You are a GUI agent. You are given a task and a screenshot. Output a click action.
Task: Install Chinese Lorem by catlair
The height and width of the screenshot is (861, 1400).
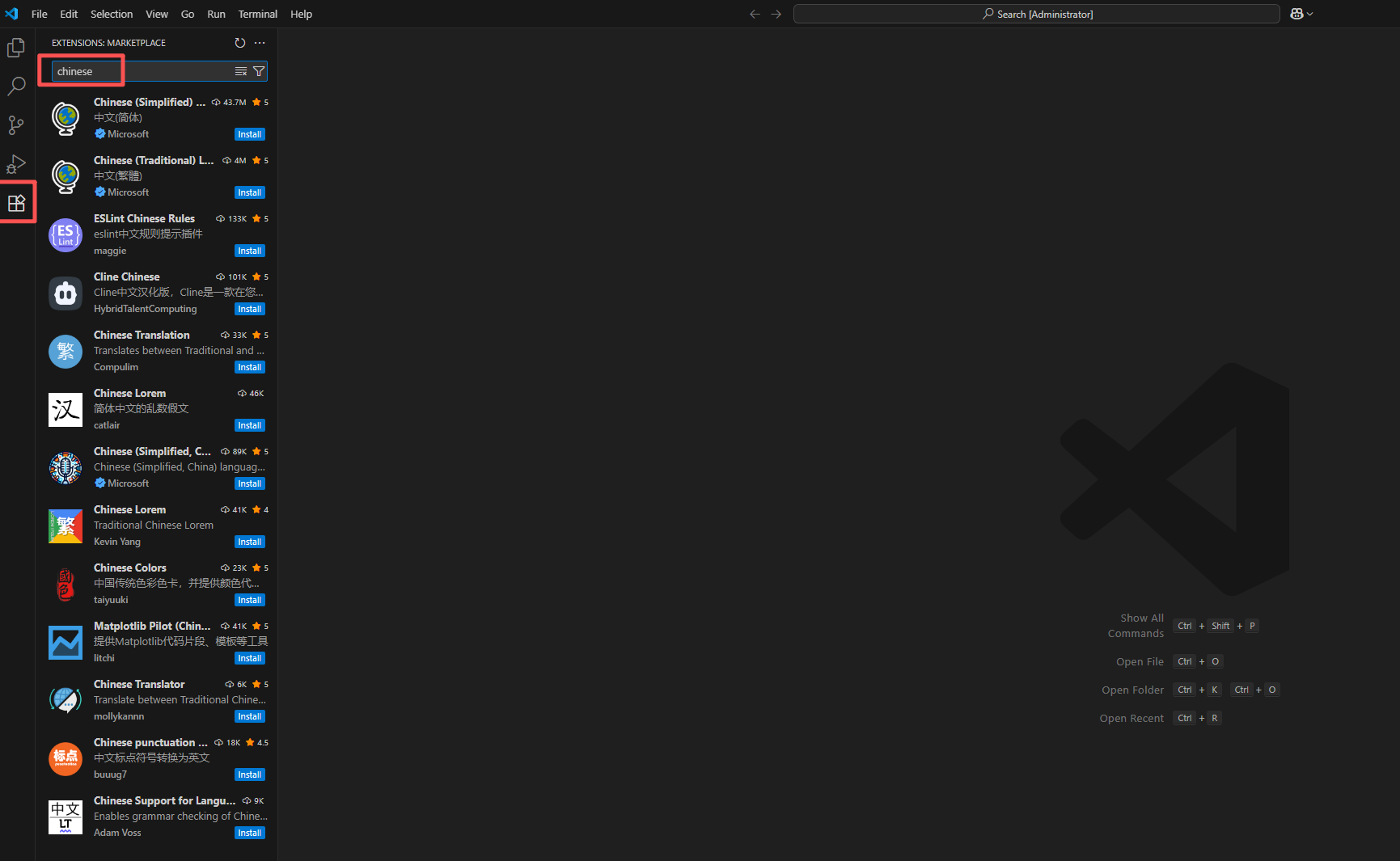point(250,425)
